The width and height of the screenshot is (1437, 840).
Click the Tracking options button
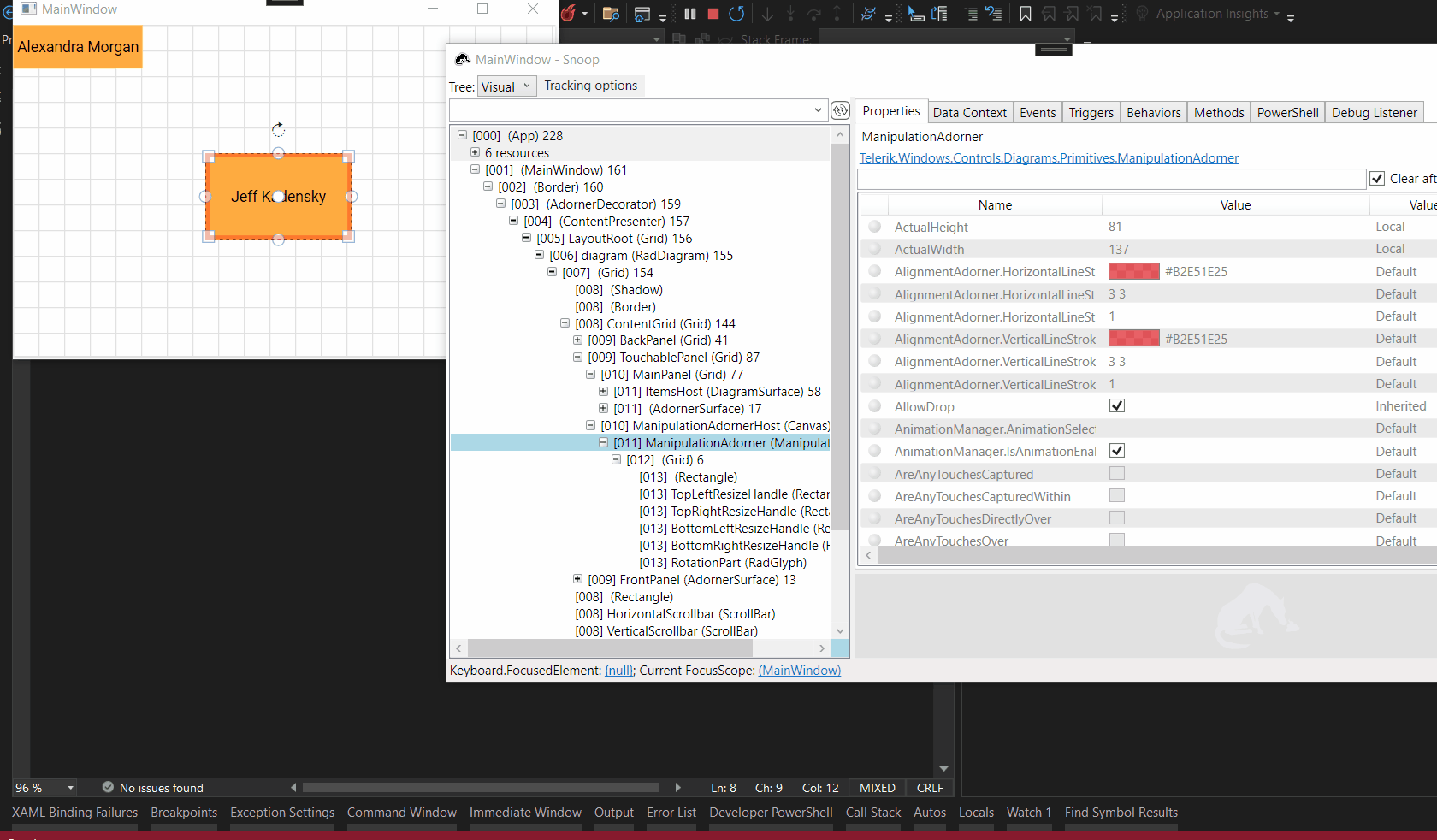point(590,86)
